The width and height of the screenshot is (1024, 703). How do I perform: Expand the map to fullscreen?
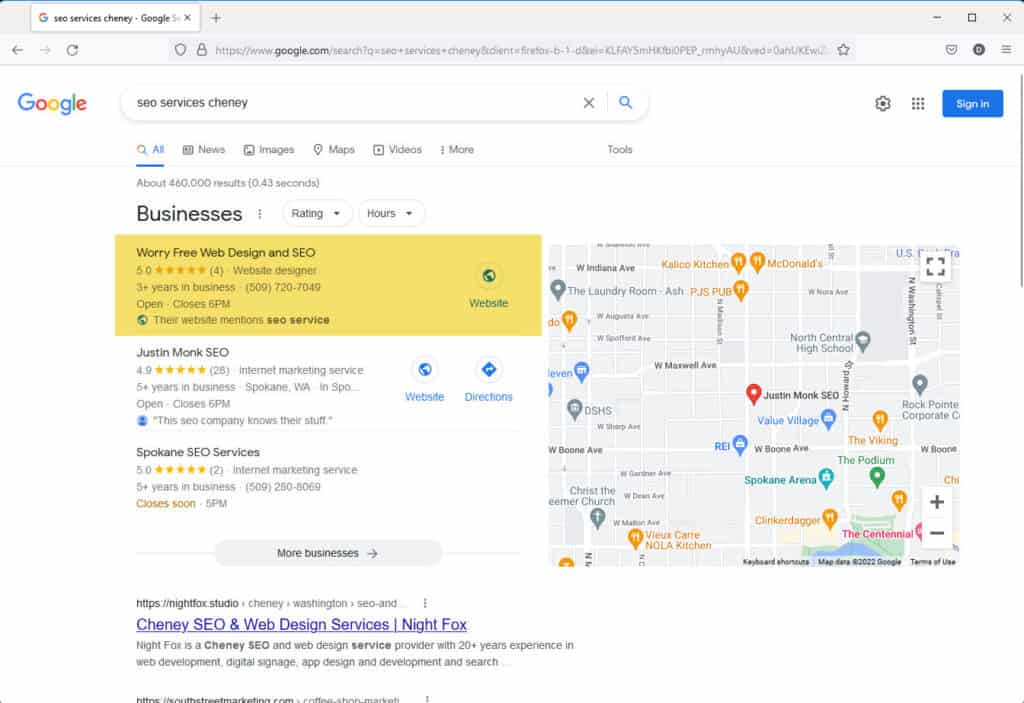click(935, 267)
